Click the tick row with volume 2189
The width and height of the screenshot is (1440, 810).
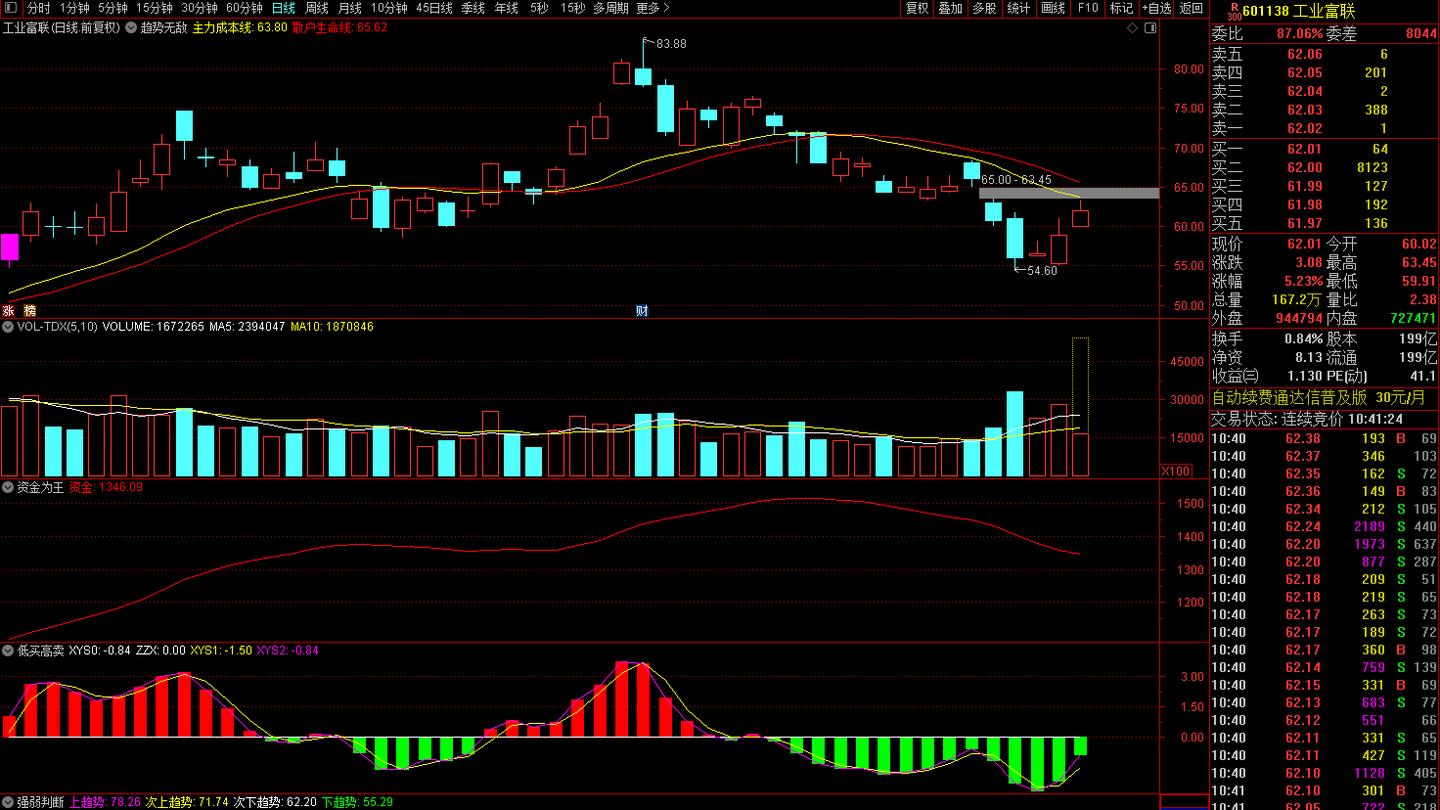(1324, 526)
